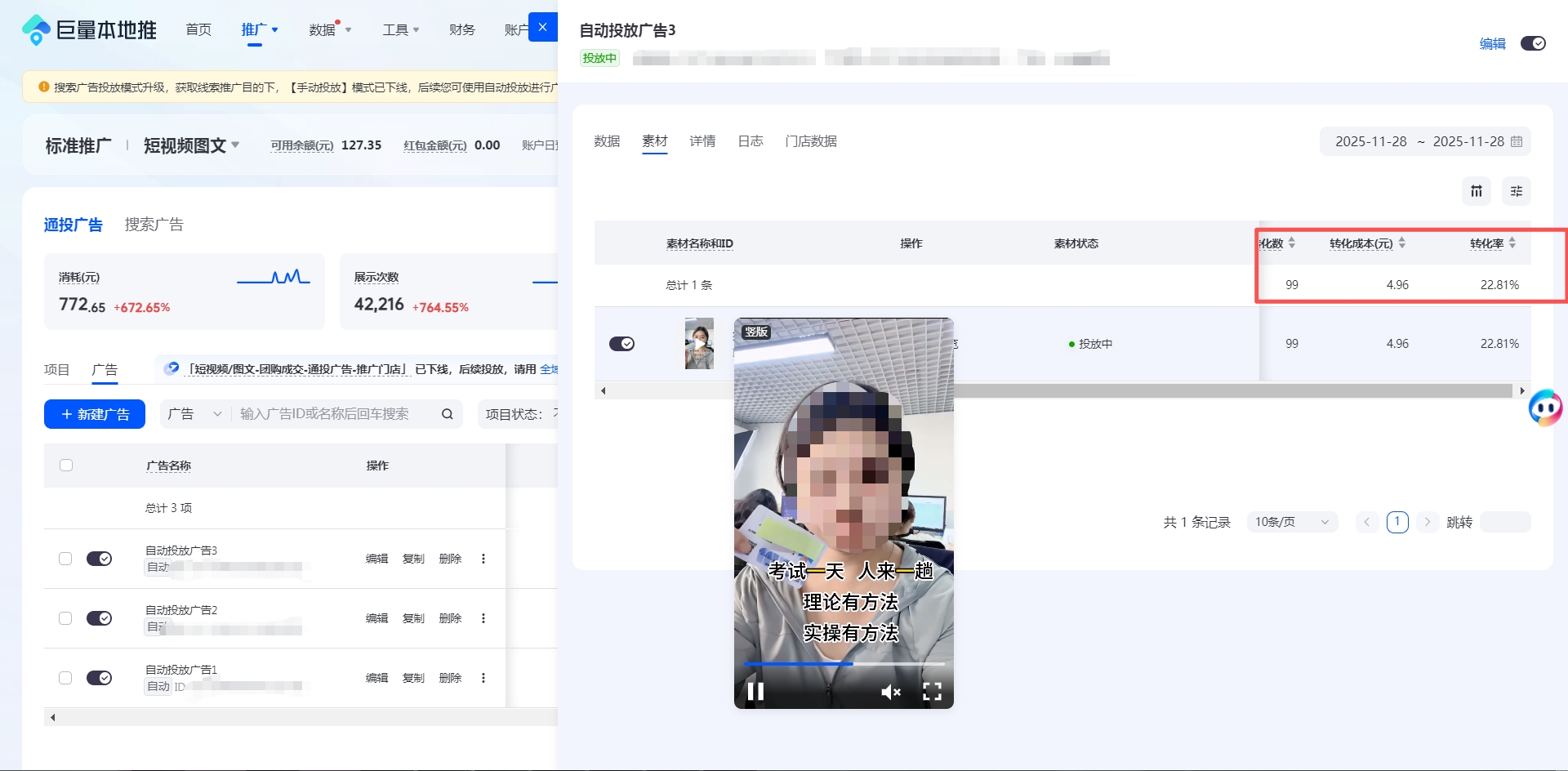Sort by 转化成本 column
The image size is (1568, 771).
coord(1401,243)
